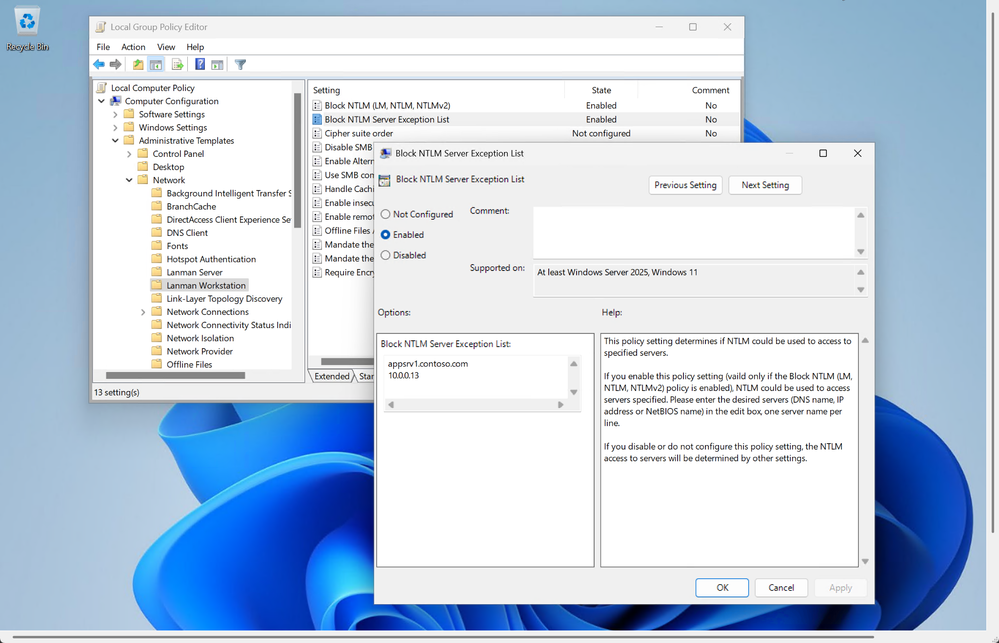Click inside the Comment text box

tap(694, 233)
